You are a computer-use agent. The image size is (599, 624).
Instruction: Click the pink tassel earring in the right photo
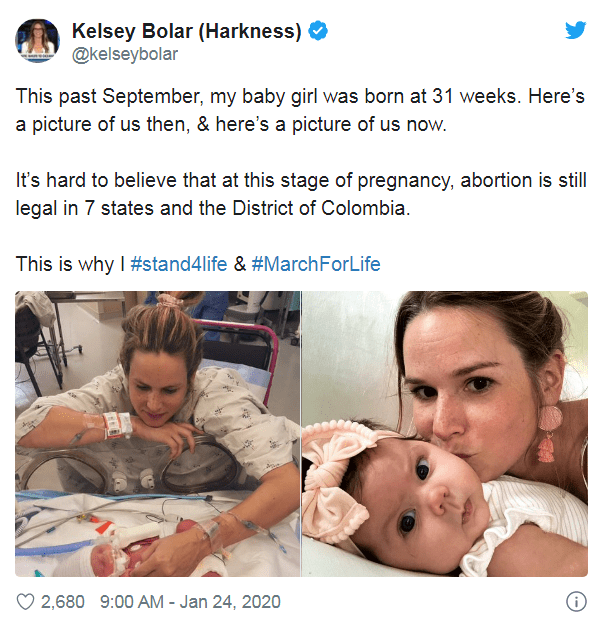coord(550,434)
